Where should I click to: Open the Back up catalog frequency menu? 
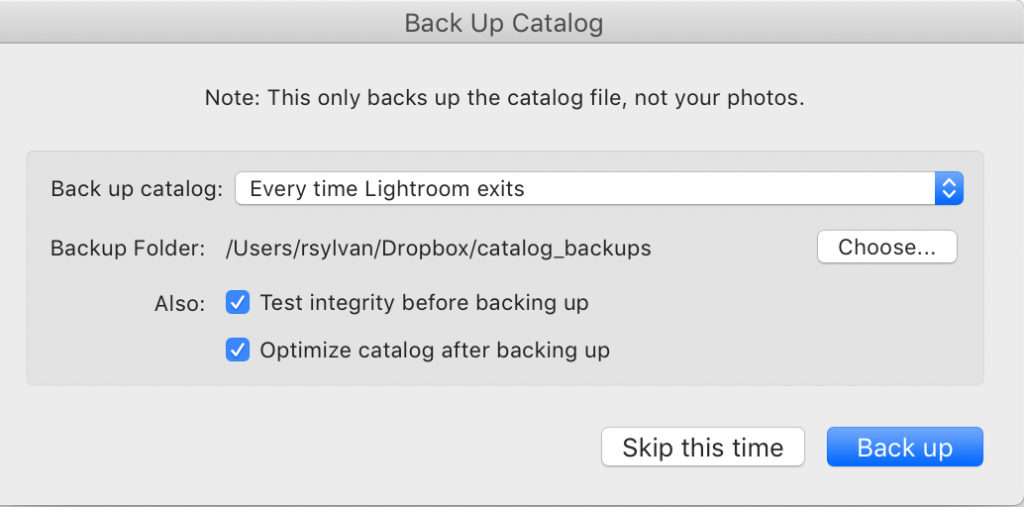coord(598,188)
